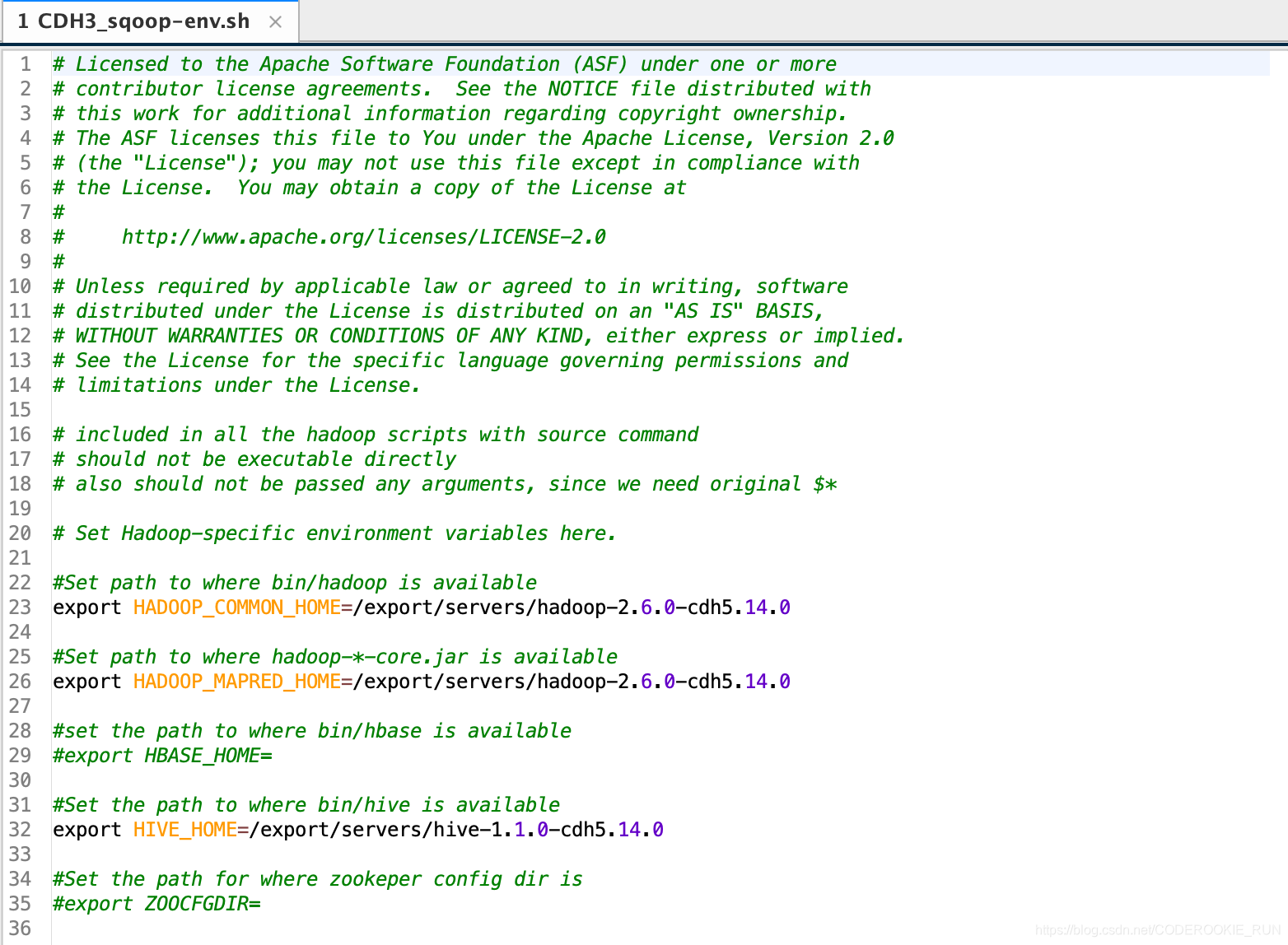This screenshot has width=1288, height=945.
Task: Click comment about zookeper config dir
Action: coord(318,879)
